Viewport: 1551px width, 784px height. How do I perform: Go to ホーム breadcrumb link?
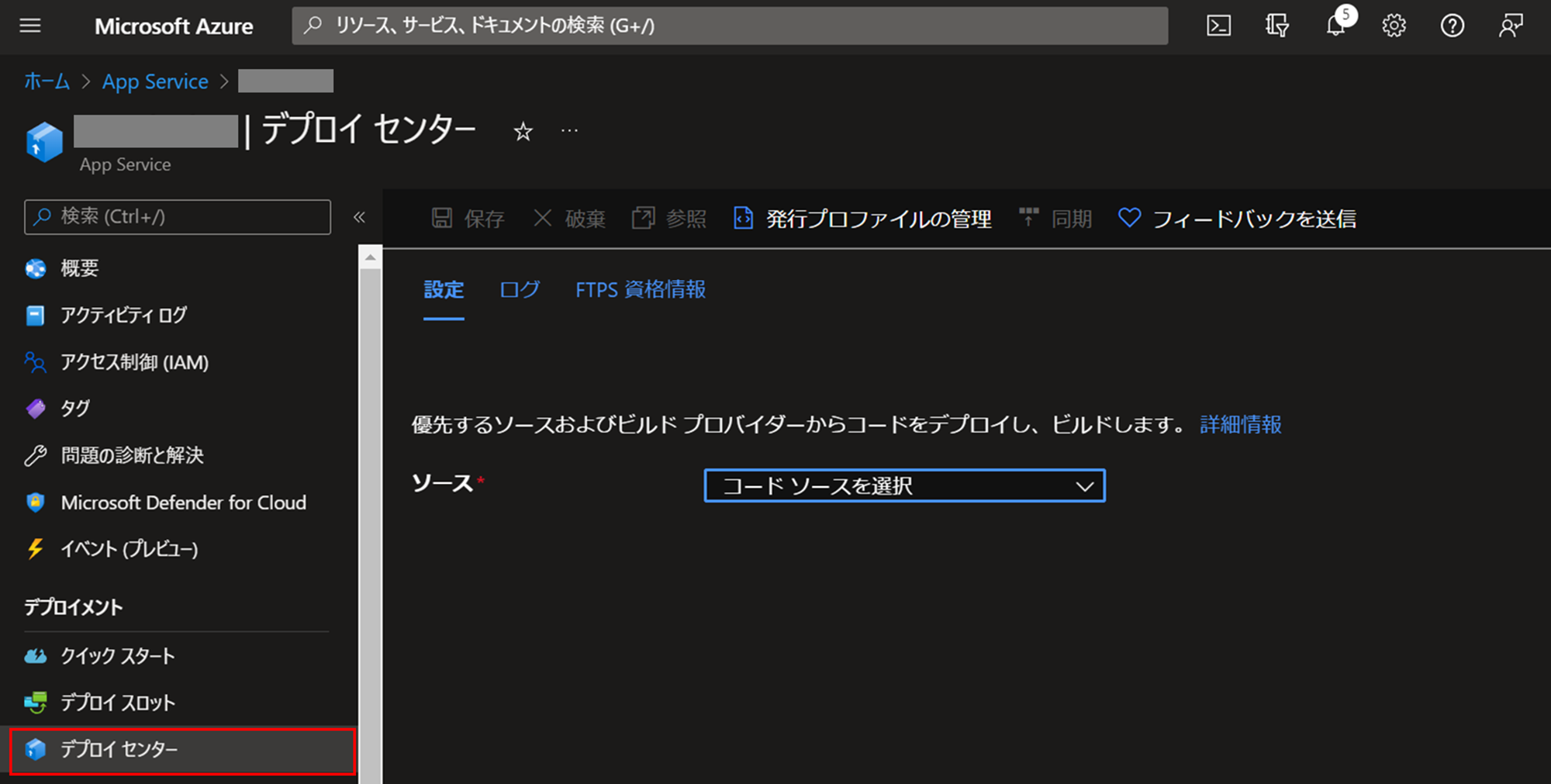pos(47,81)
